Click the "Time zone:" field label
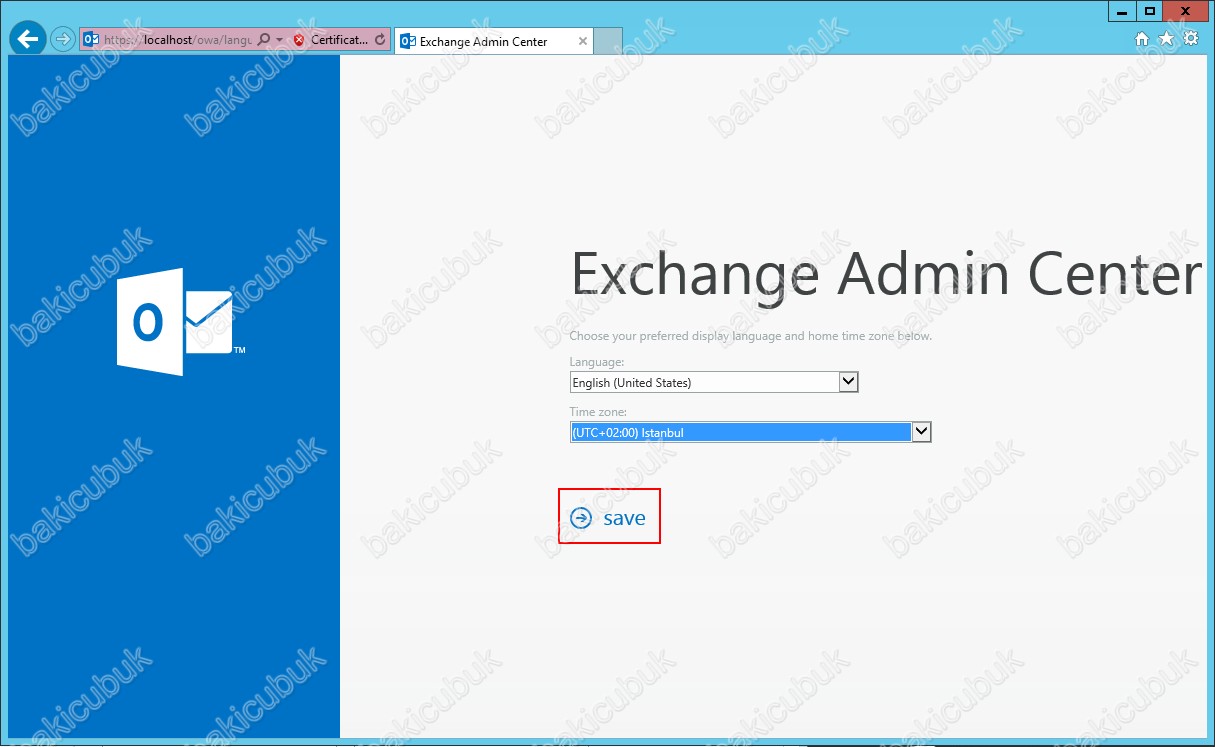Viewport: 1215px width, 747px height. point(598,411)
